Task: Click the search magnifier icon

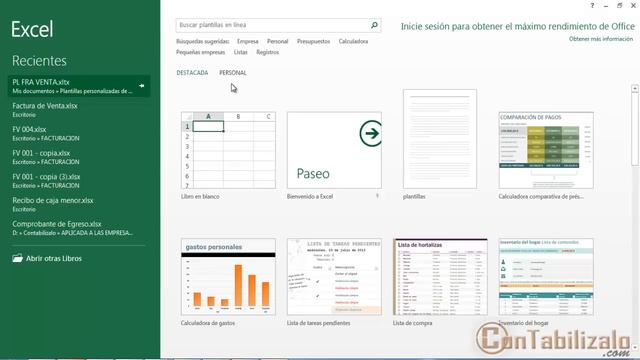Action: [374, 25]
